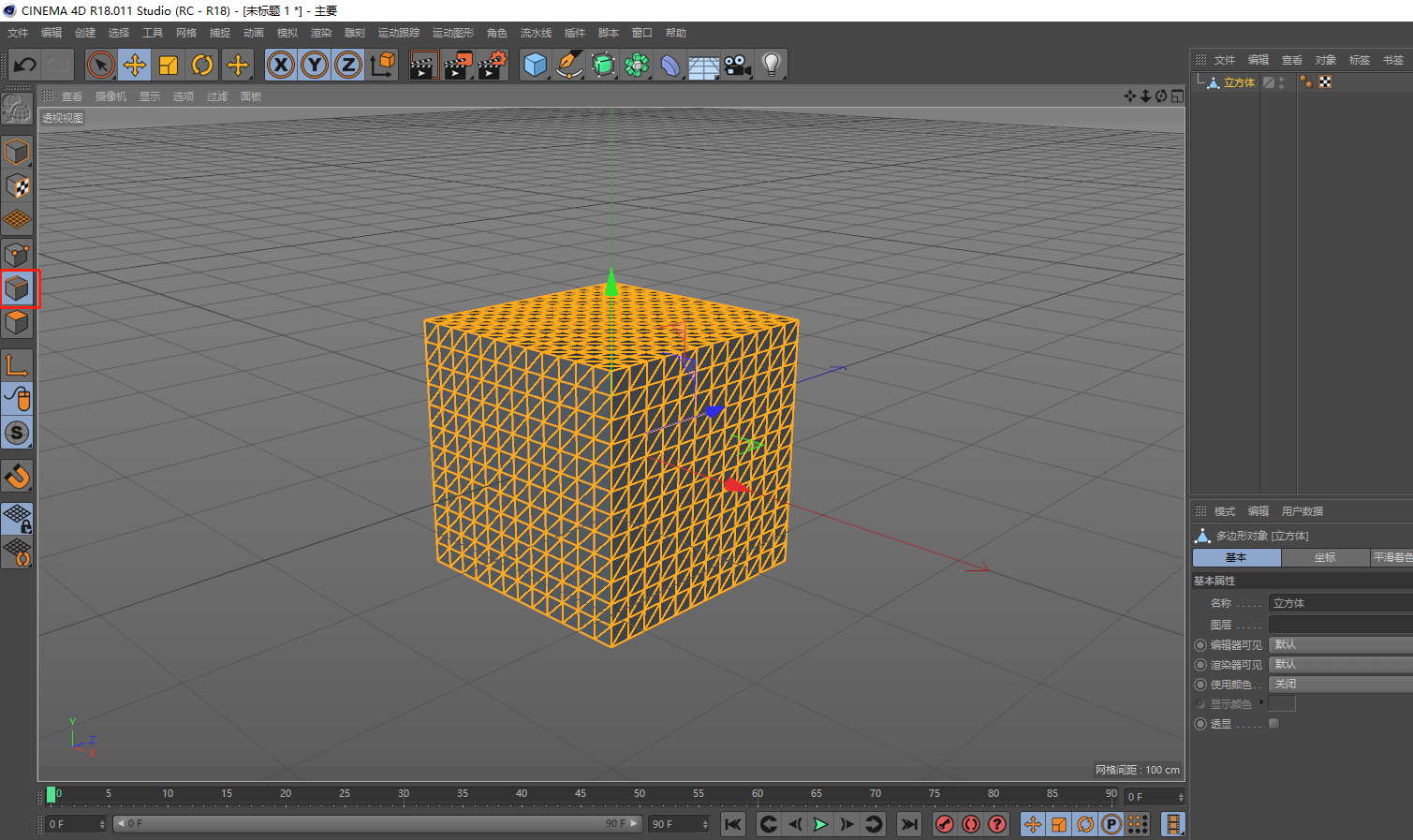The width and height of the screenshot is (1413, 840).
Task: Click the Floor environment icon
Action: coord(704,66)
